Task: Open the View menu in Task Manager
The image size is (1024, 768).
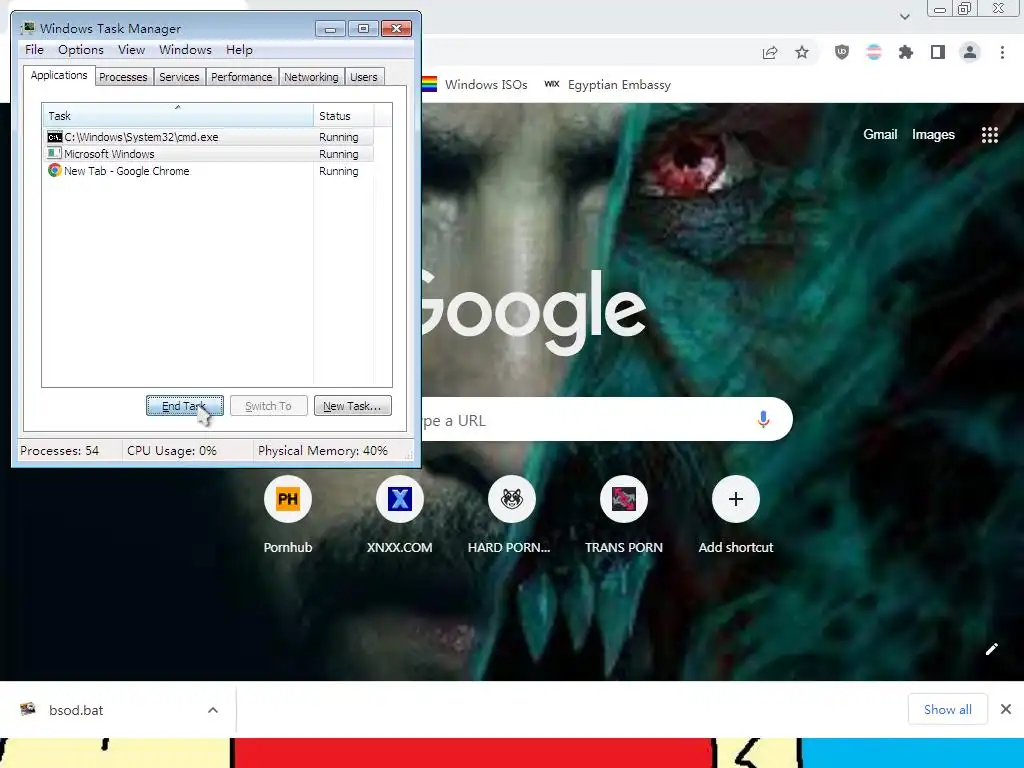Action: [x=131, y=50]
